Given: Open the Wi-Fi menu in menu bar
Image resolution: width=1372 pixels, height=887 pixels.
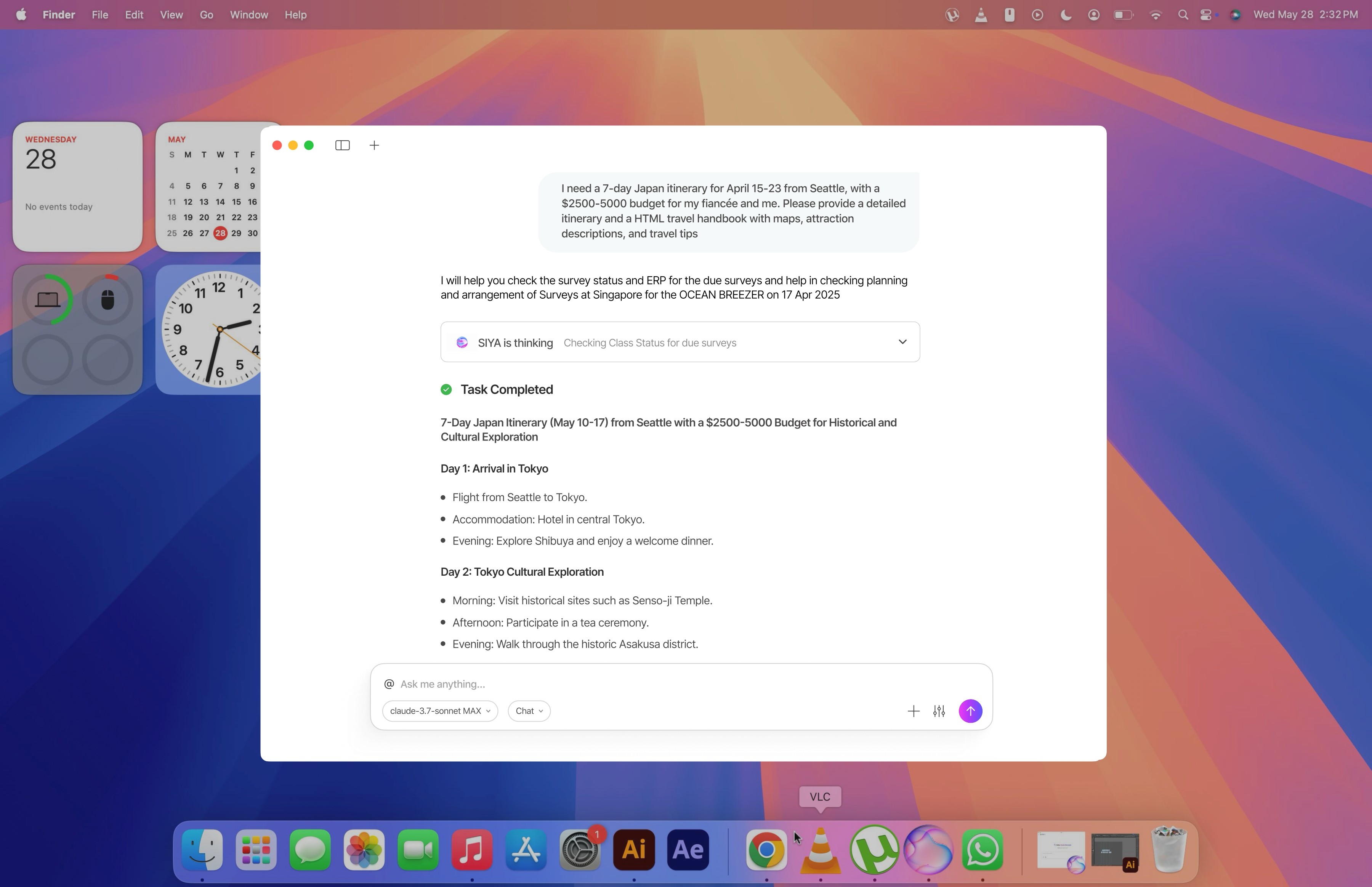Looking at the screenshot, I should coord(1156,15).
